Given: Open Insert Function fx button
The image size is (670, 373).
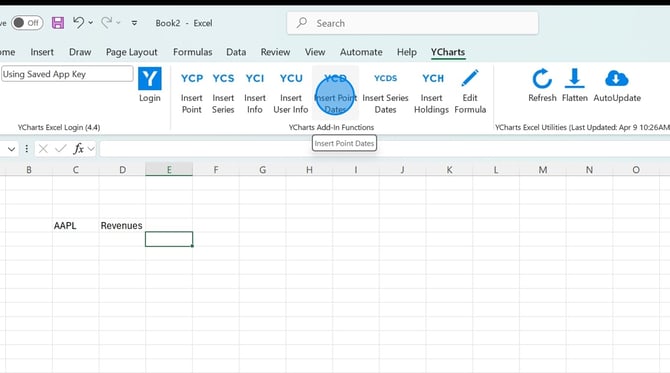Looking at the screenshot, I should coord(78,149).
